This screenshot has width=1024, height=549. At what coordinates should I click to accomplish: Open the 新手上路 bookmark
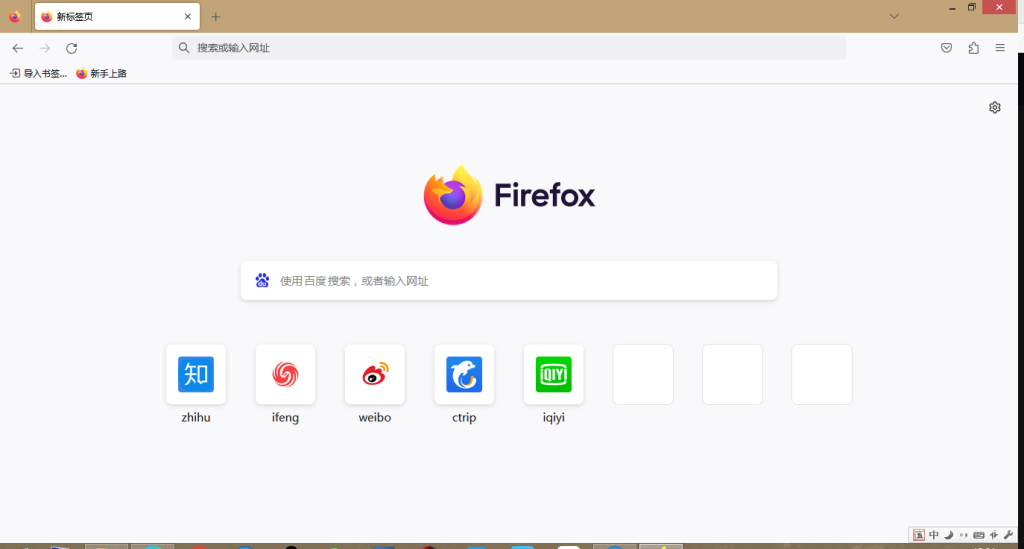pos(101,74)
